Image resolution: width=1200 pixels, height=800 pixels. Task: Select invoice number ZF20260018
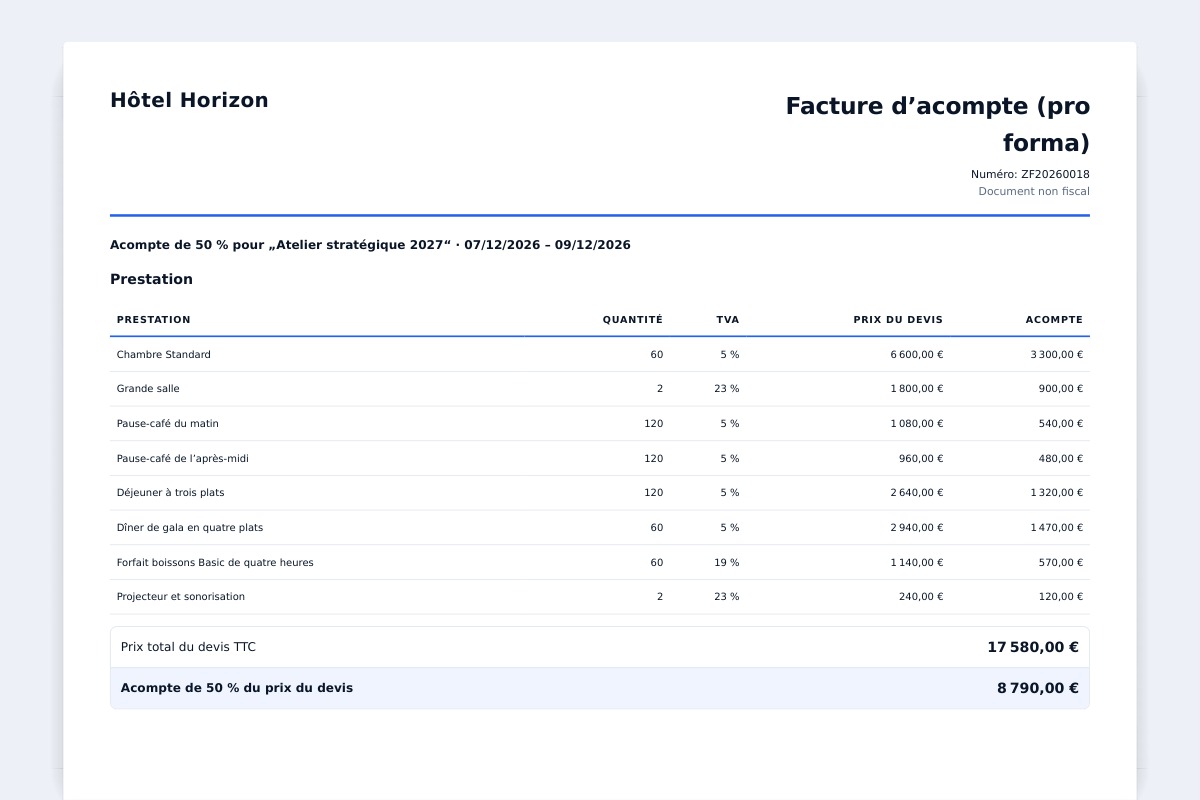click(1055, 174)
